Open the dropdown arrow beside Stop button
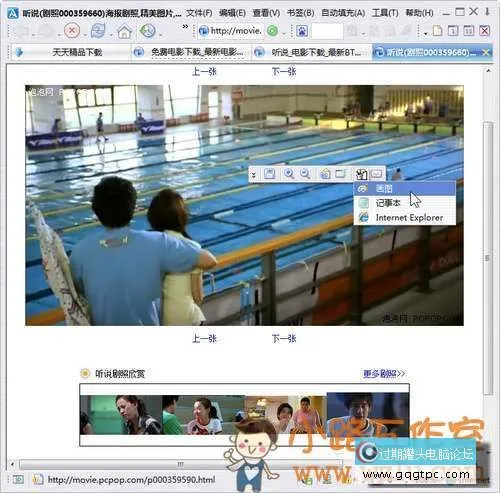Viewport: 500px width, 493px height. (x=84, y=34)
